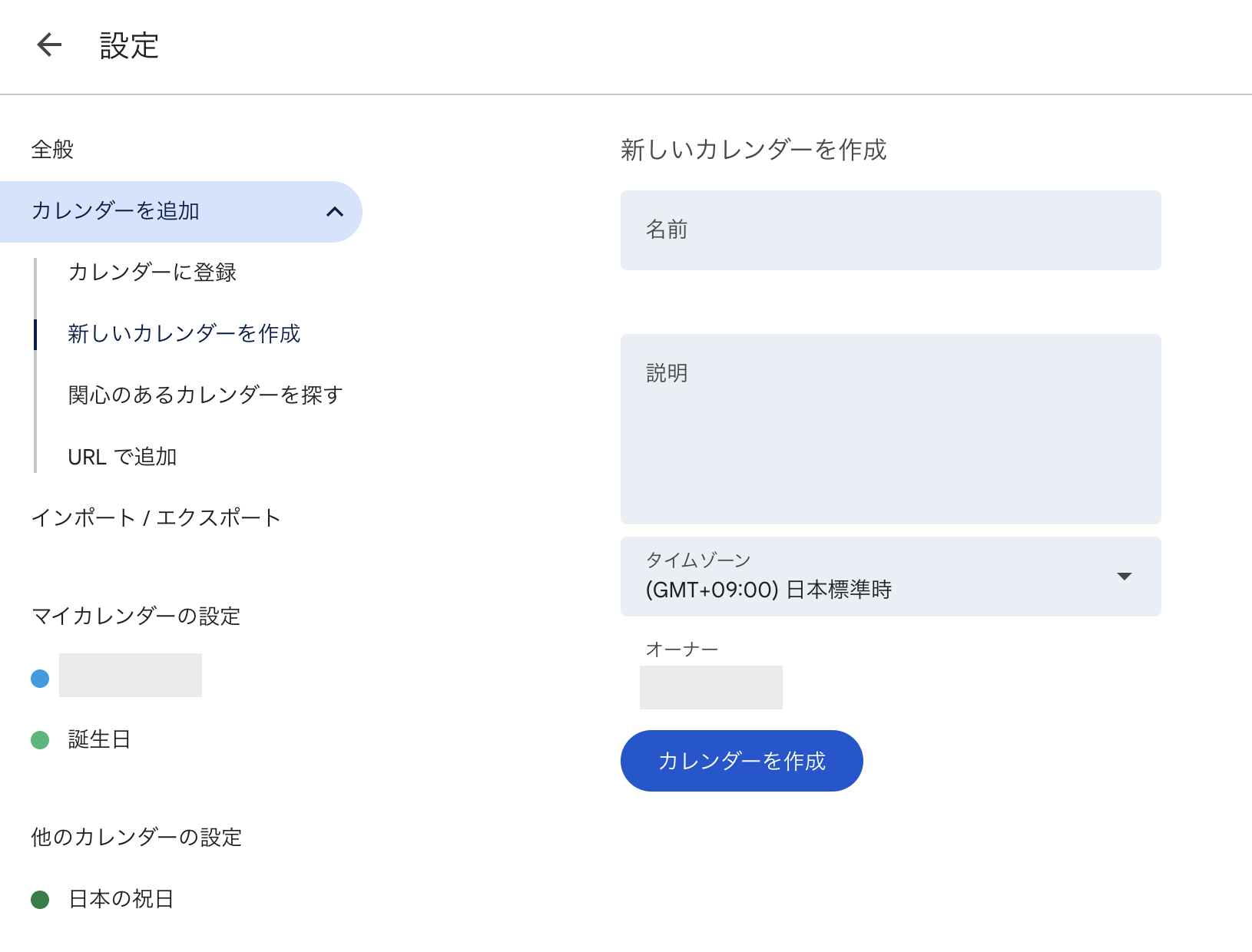Select カレンダーに登録 from the sidebar
This screenshot has height=952, width=1252.
point(152,273)
